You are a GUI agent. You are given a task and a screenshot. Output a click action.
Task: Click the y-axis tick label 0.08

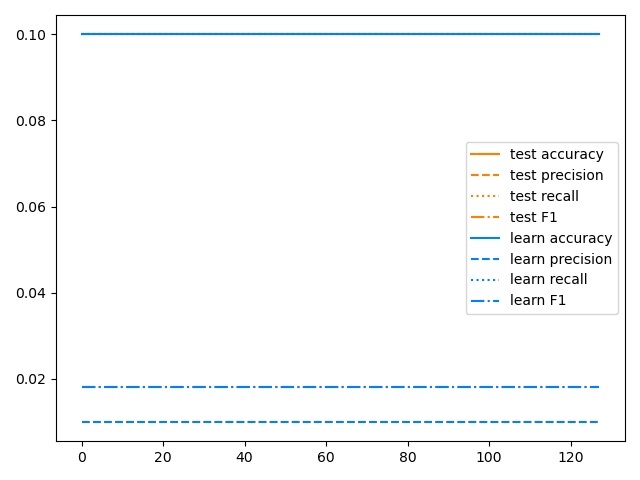31,121
